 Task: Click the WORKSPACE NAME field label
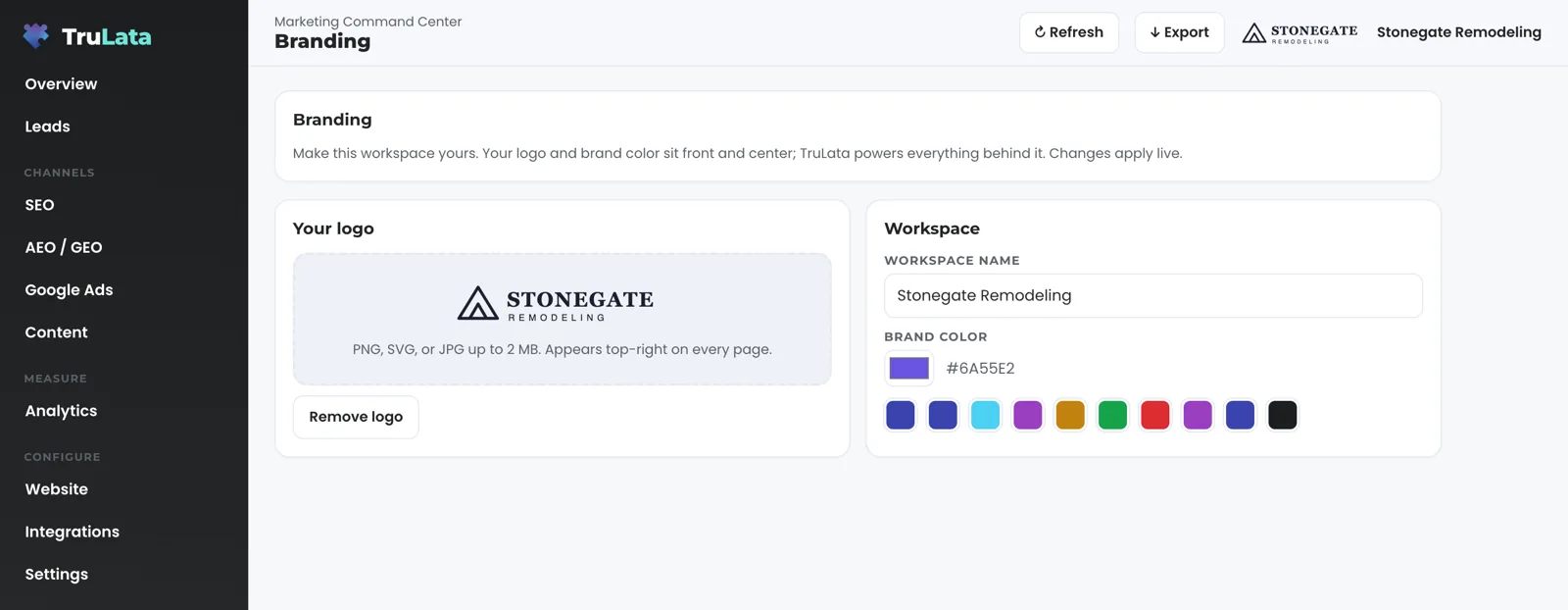coord(952,260)
